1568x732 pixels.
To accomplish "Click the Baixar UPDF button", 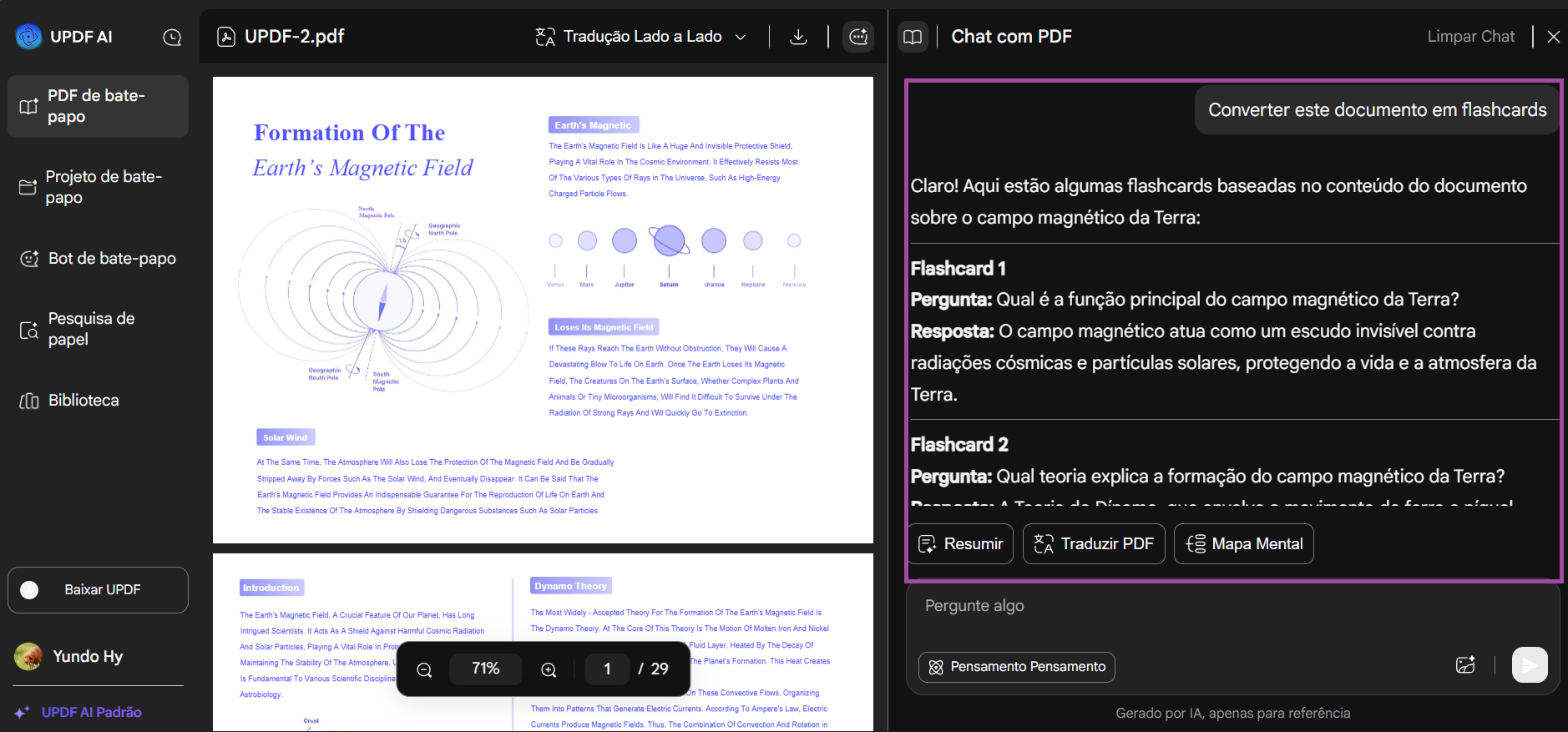I will [98, 590].
